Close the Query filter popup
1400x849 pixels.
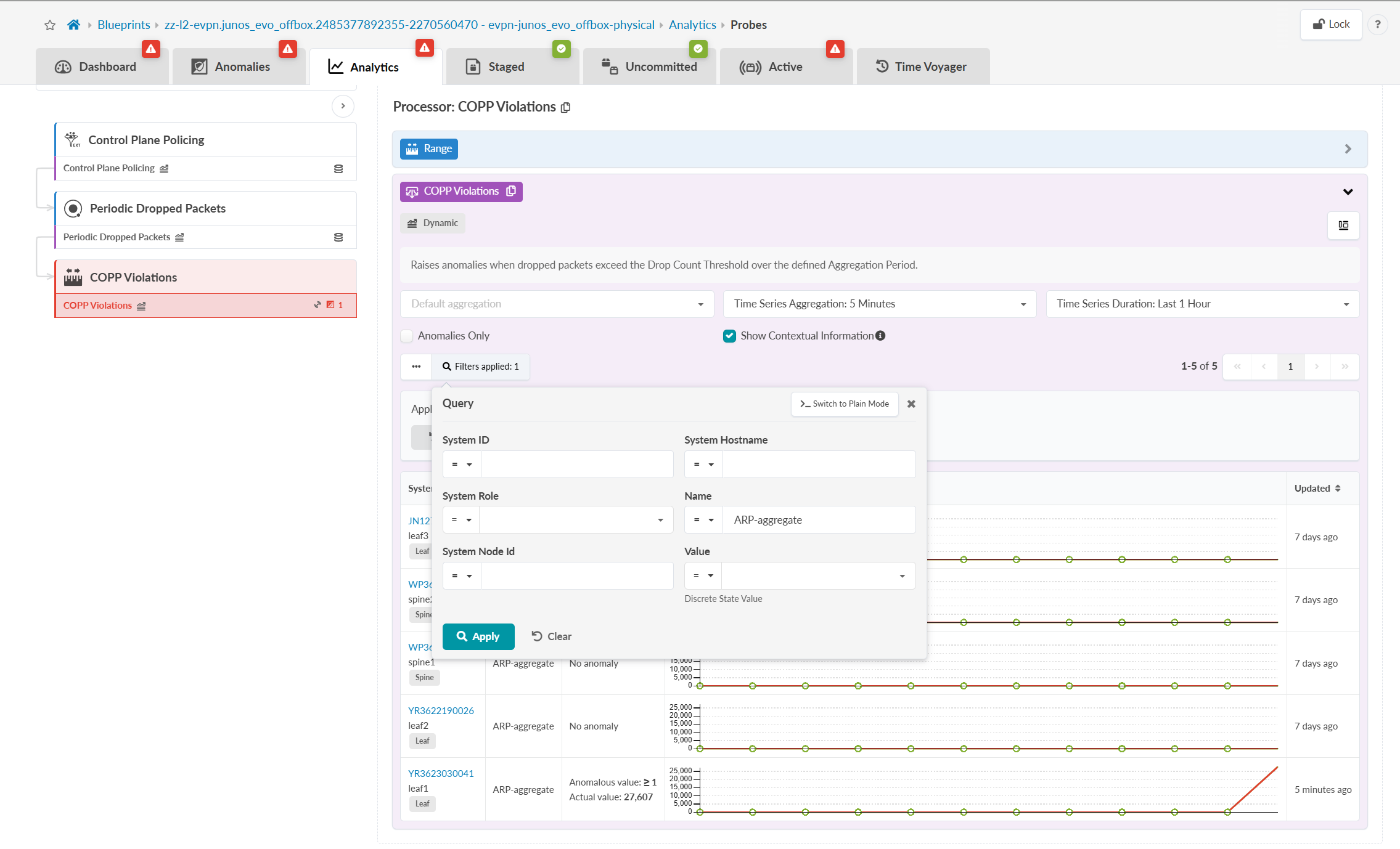point(911,404)
